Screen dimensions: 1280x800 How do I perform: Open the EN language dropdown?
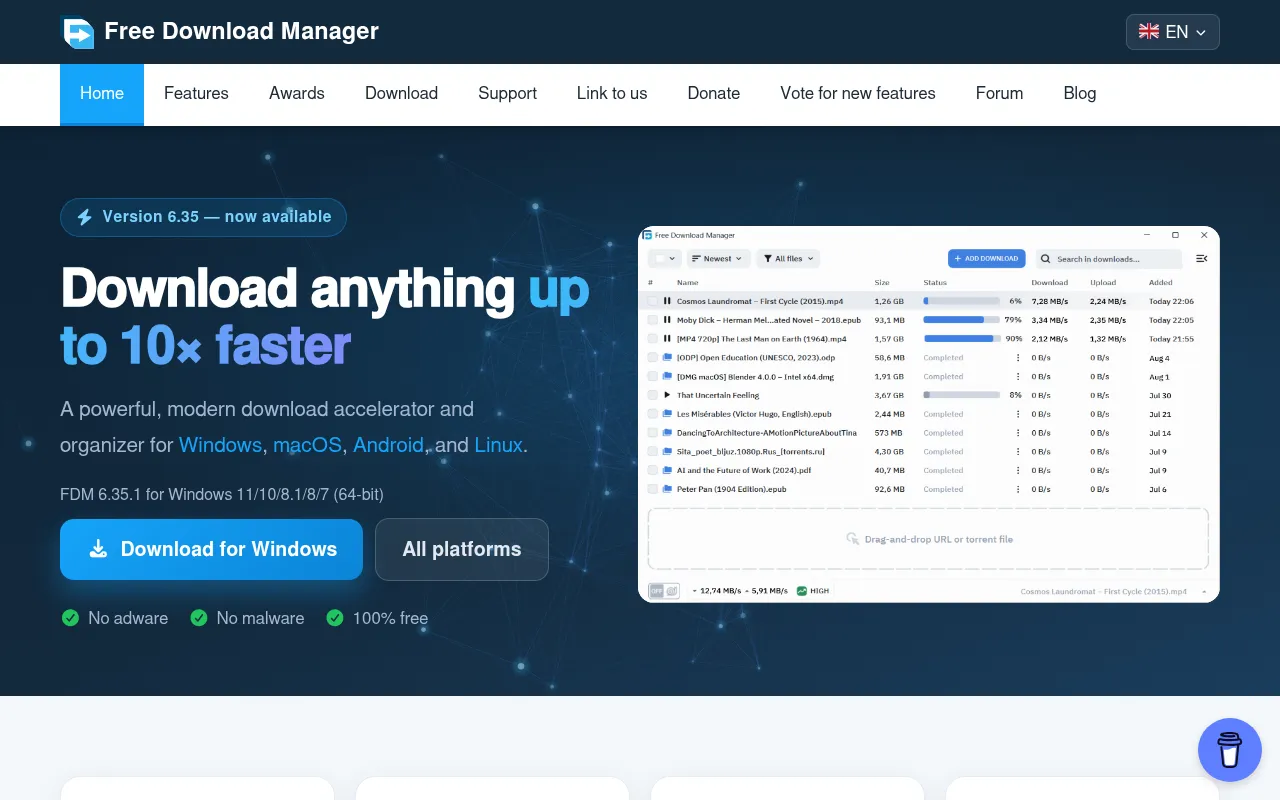(1173, 32)
